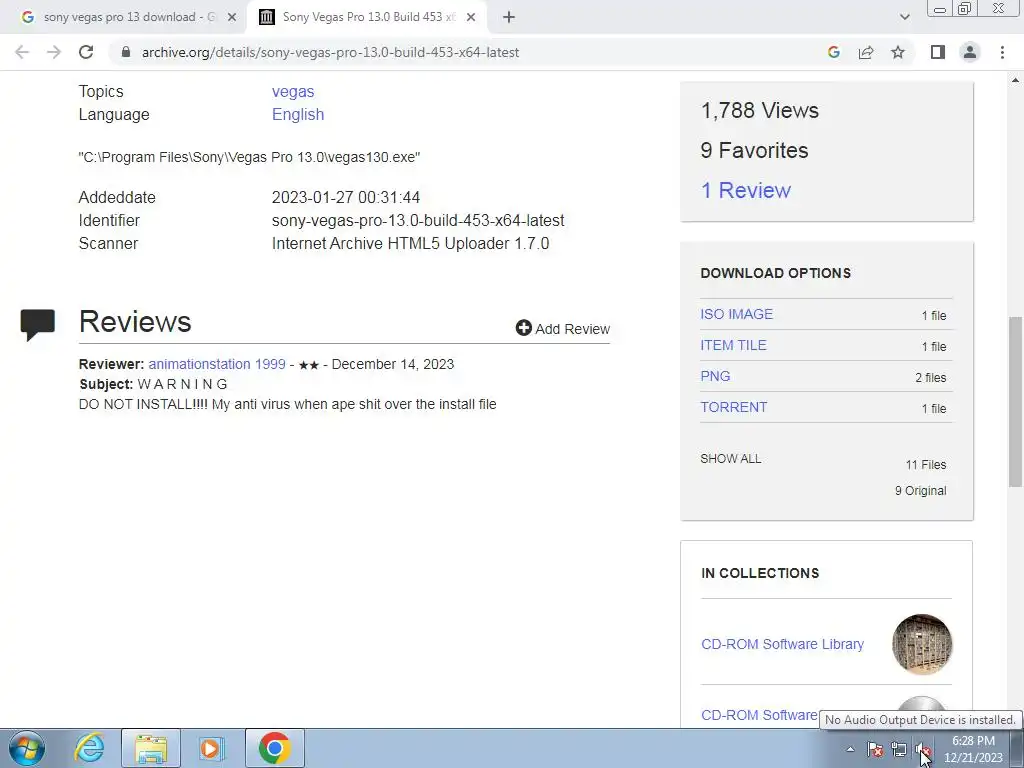Click the Reviews speech bubble icon
1024x768 pixels.
[x=38, y=325]
